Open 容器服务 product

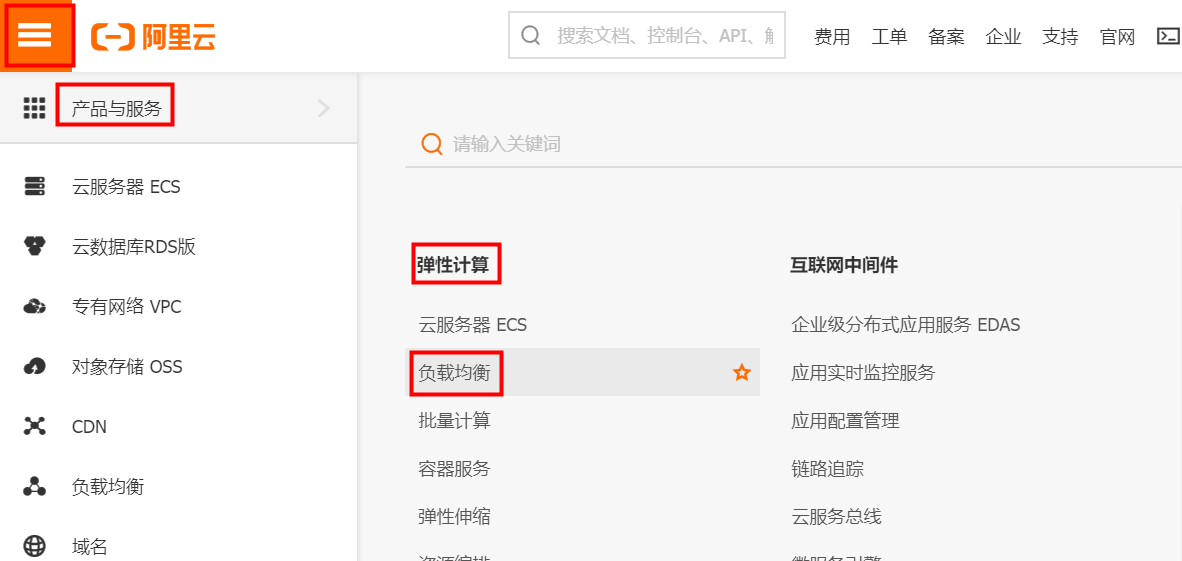[x=454, y=468]
